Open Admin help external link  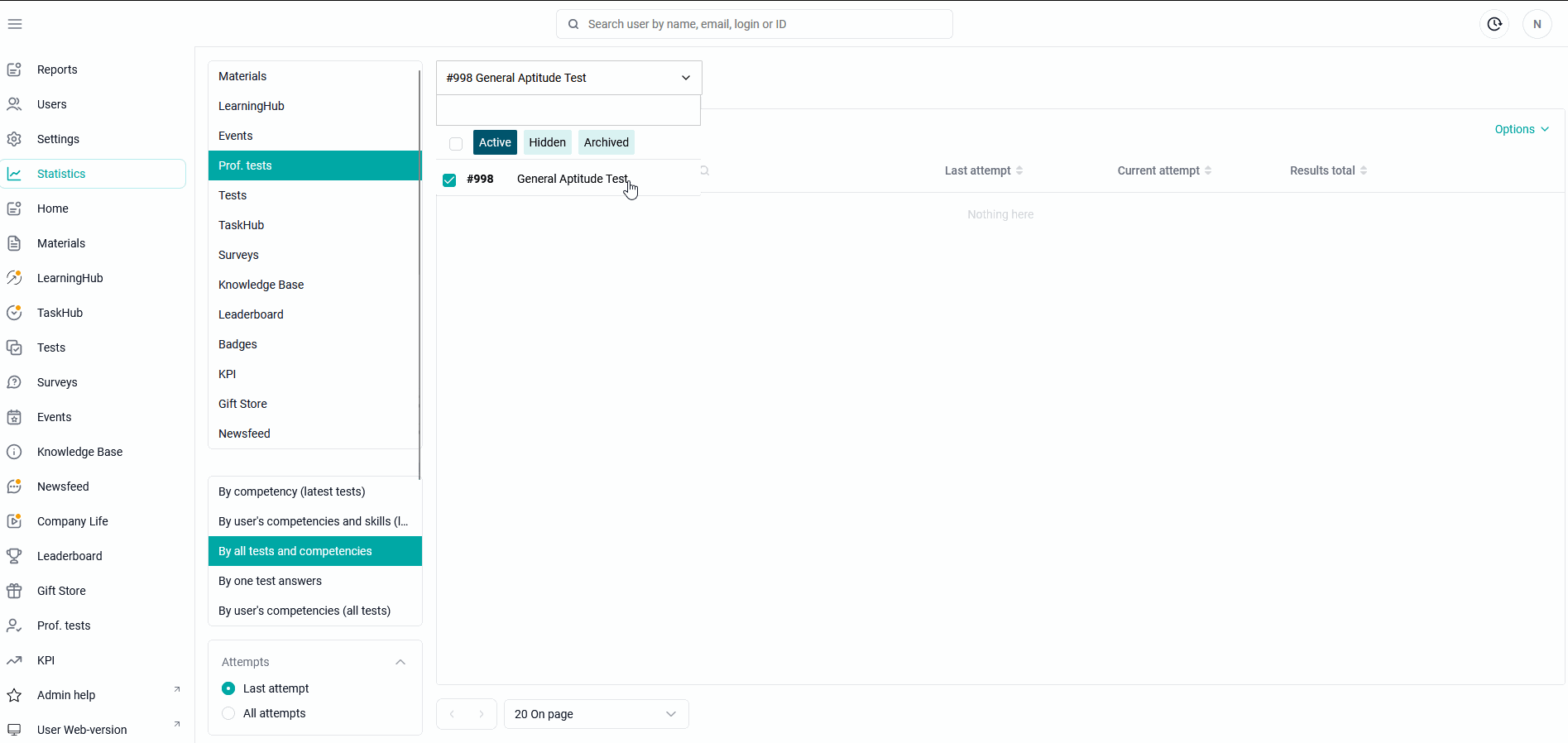pyautogui.click(x=176, y=689)
